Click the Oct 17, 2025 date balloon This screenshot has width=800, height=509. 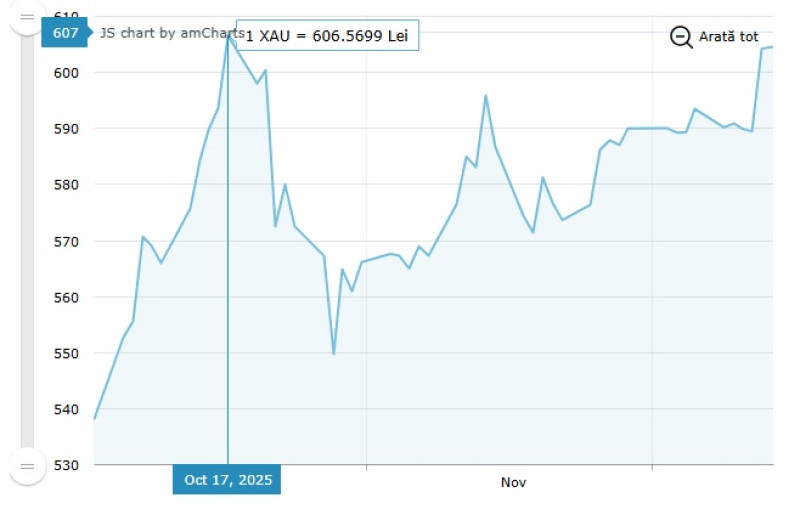(x=227, y=480)
